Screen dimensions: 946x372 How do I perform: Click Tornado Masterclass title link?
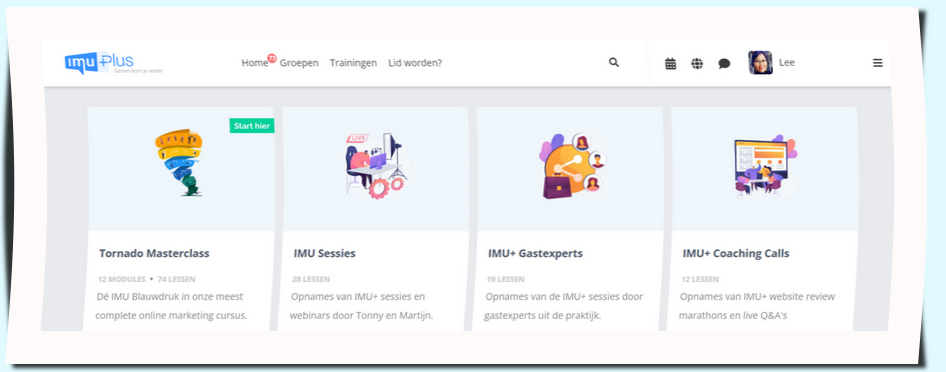[x=154, y=253]
